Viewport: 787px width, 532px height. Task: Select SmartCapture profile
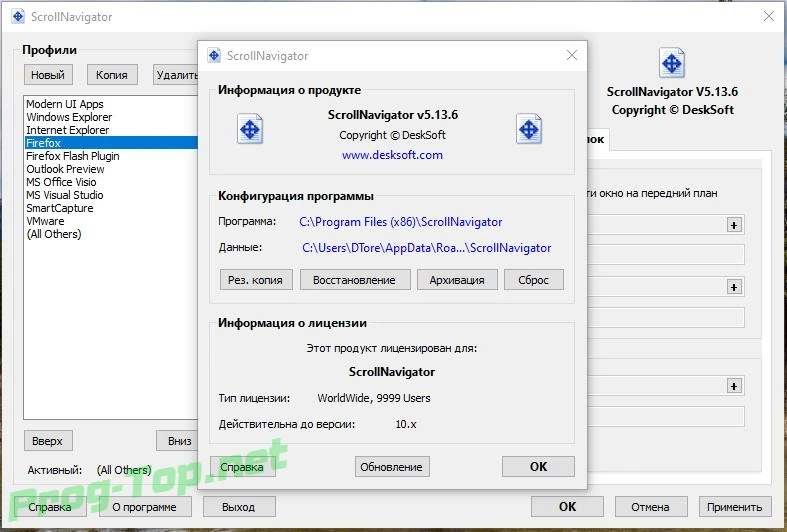point(111,208)
